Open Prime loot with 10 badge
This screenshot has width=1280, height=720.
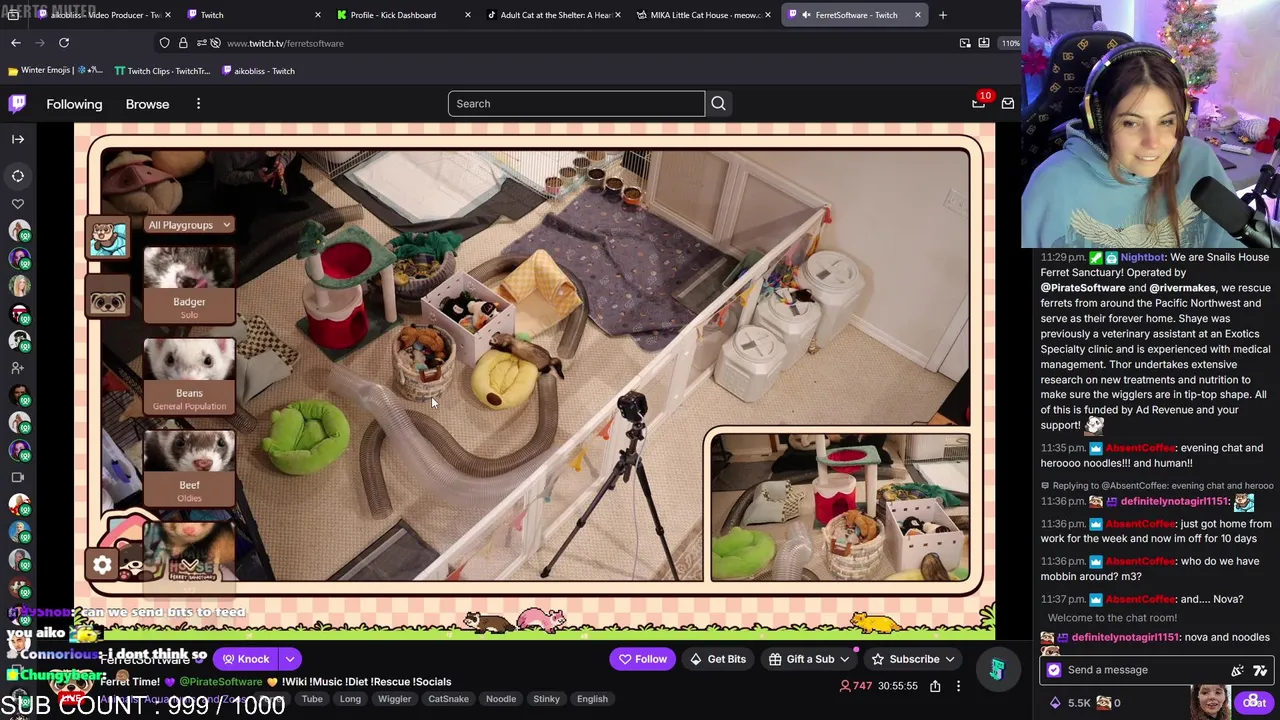pyautogui.click(x=978, y=103)
